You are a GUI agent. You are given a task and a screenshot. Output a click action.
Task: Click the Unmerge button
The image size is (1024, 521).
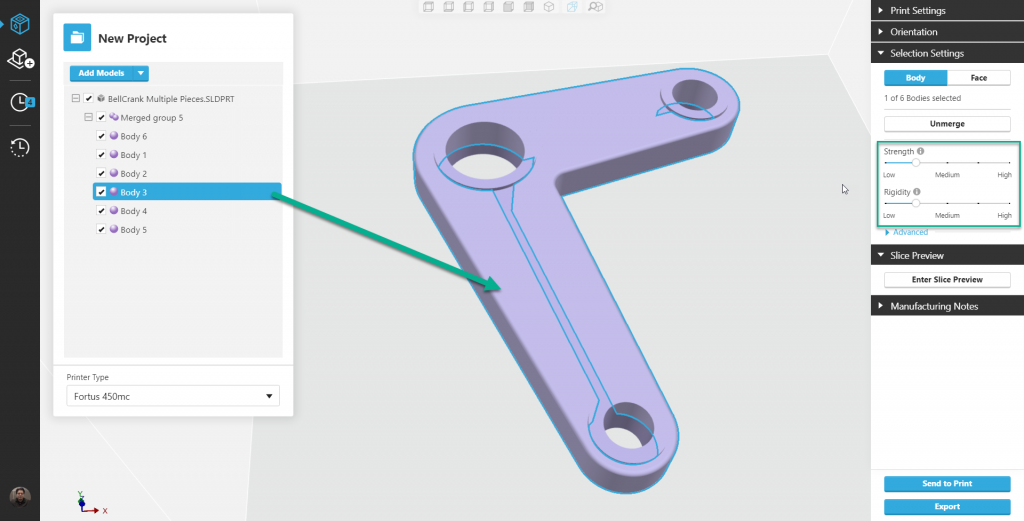[947, 123]
